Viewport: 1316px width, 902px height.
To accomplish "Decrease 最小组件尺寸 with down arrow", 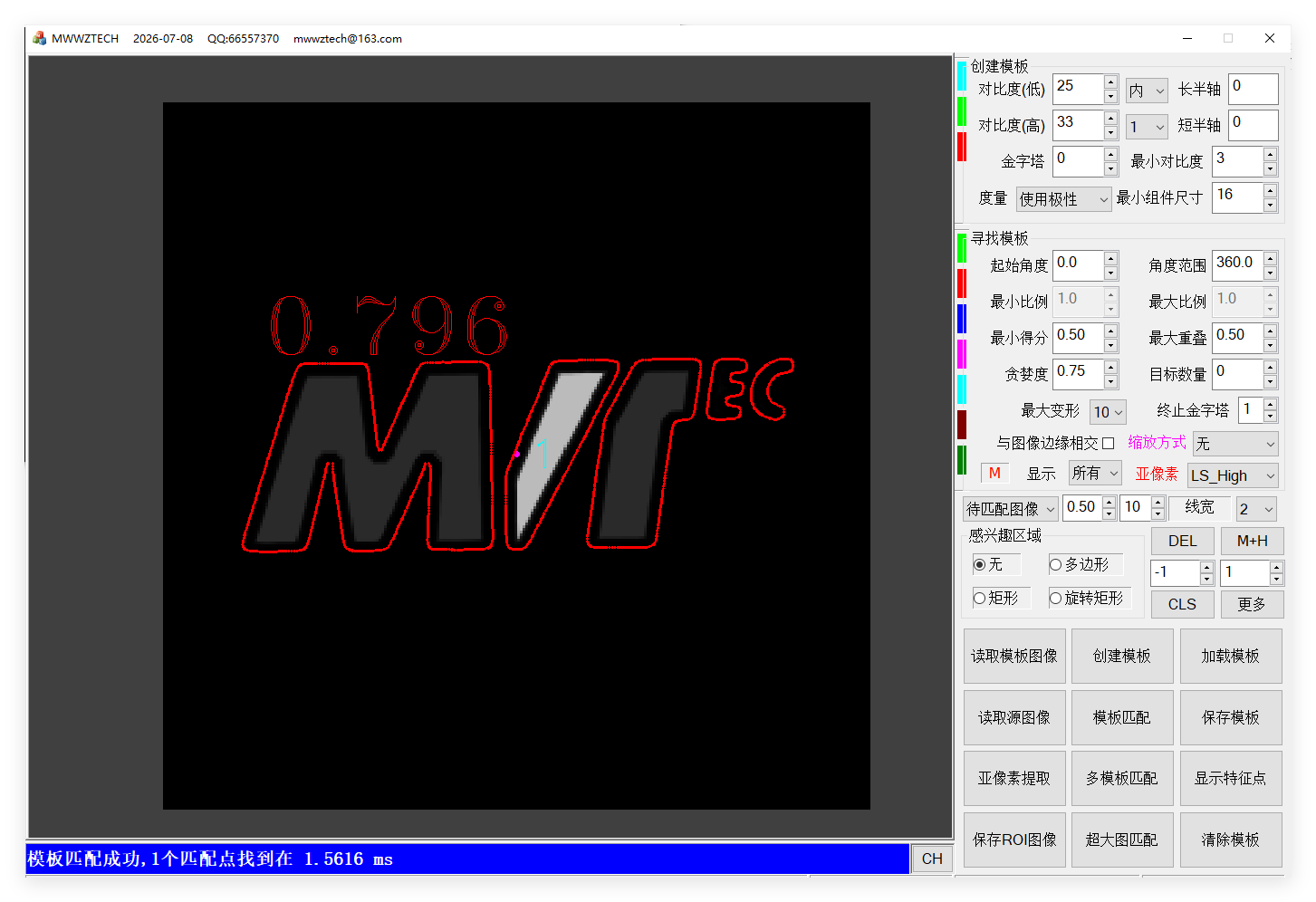I will [1270, 205].
